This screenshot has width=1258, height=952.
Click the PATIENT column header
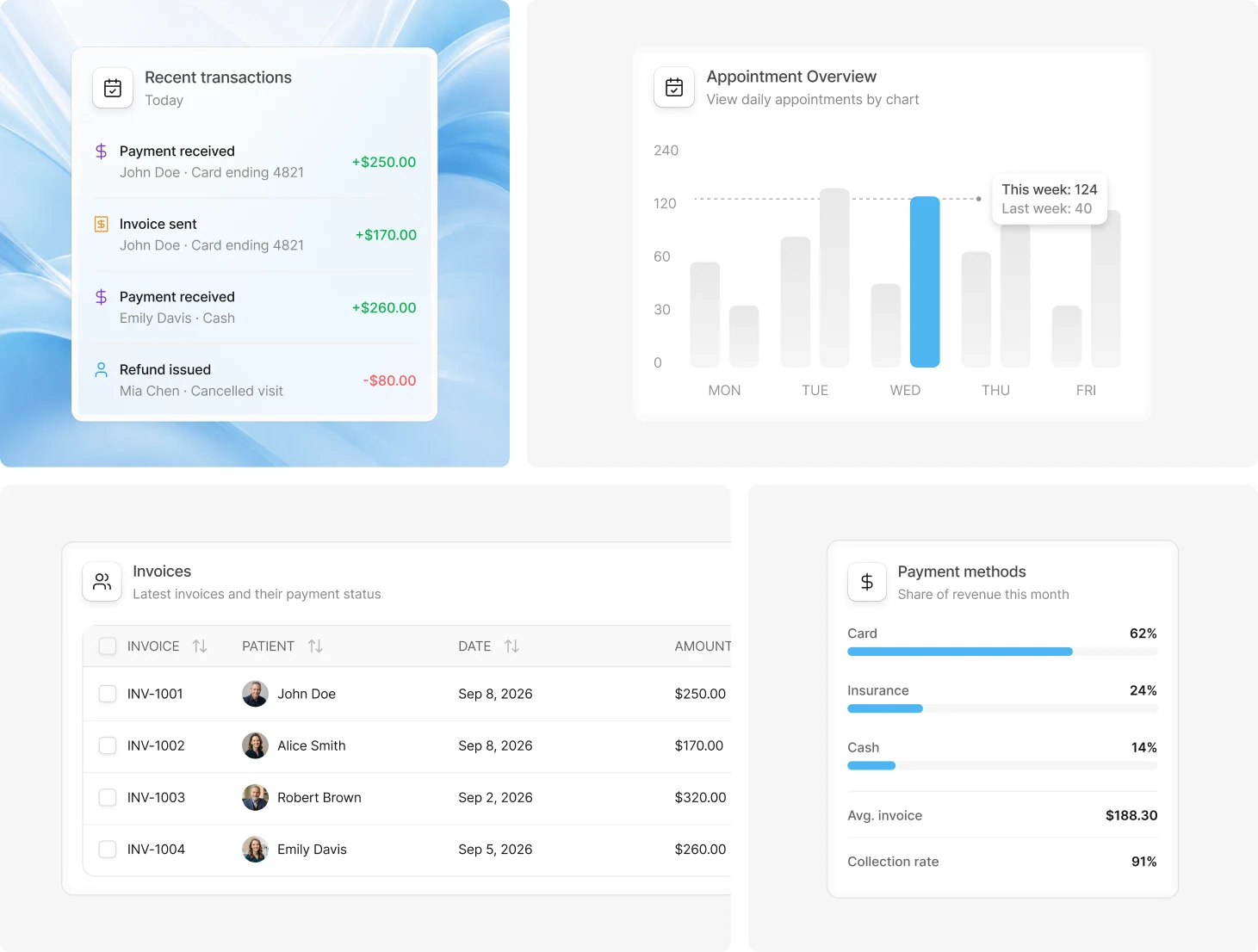pos(268,646)
